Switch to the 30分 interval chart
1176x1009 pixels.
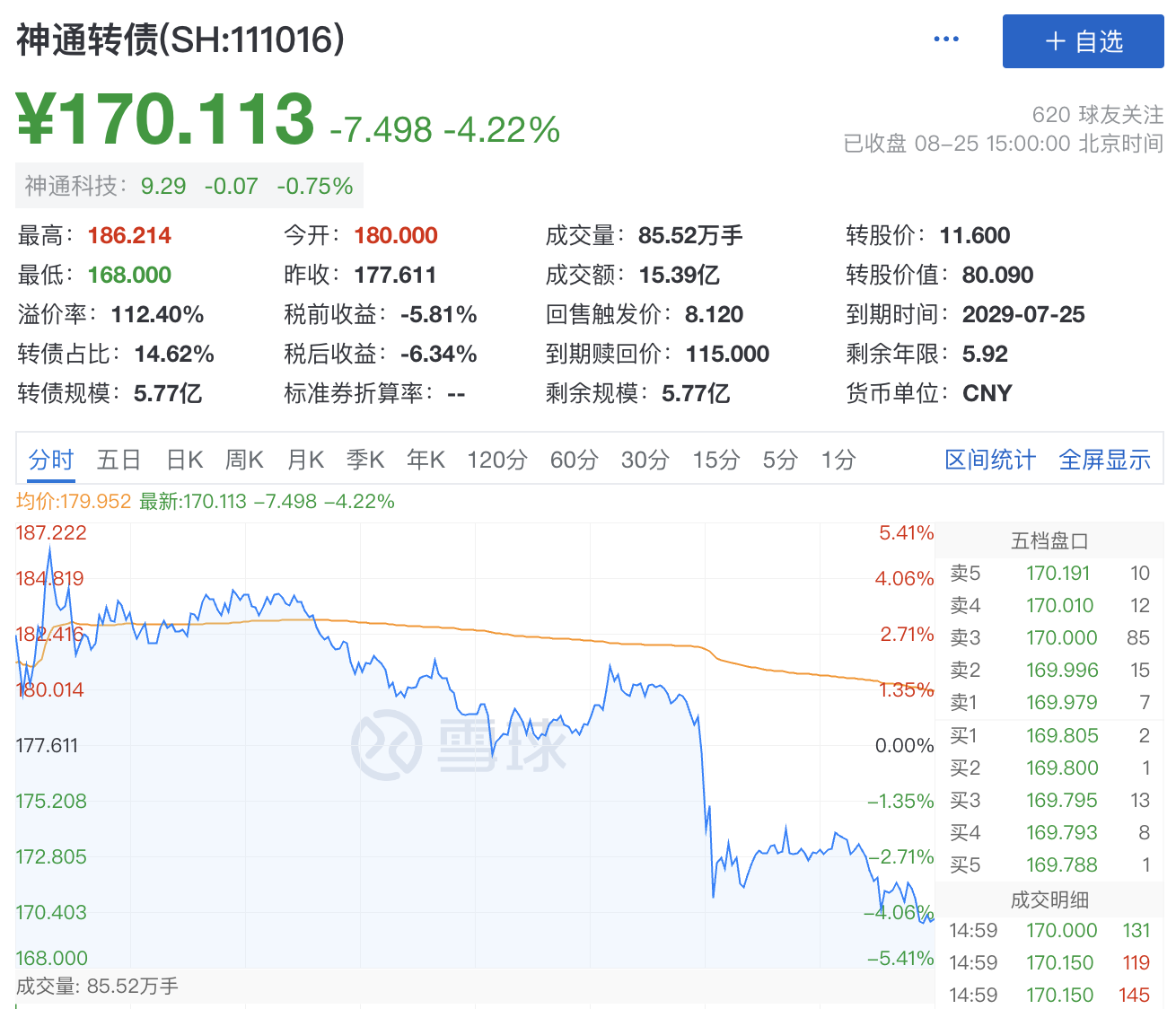[645, 461]
